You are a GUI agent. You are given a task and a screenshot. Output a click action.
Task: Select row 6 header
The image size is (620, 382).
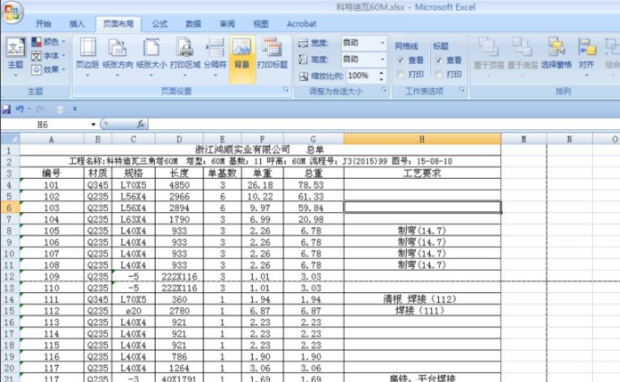(9, 208)
